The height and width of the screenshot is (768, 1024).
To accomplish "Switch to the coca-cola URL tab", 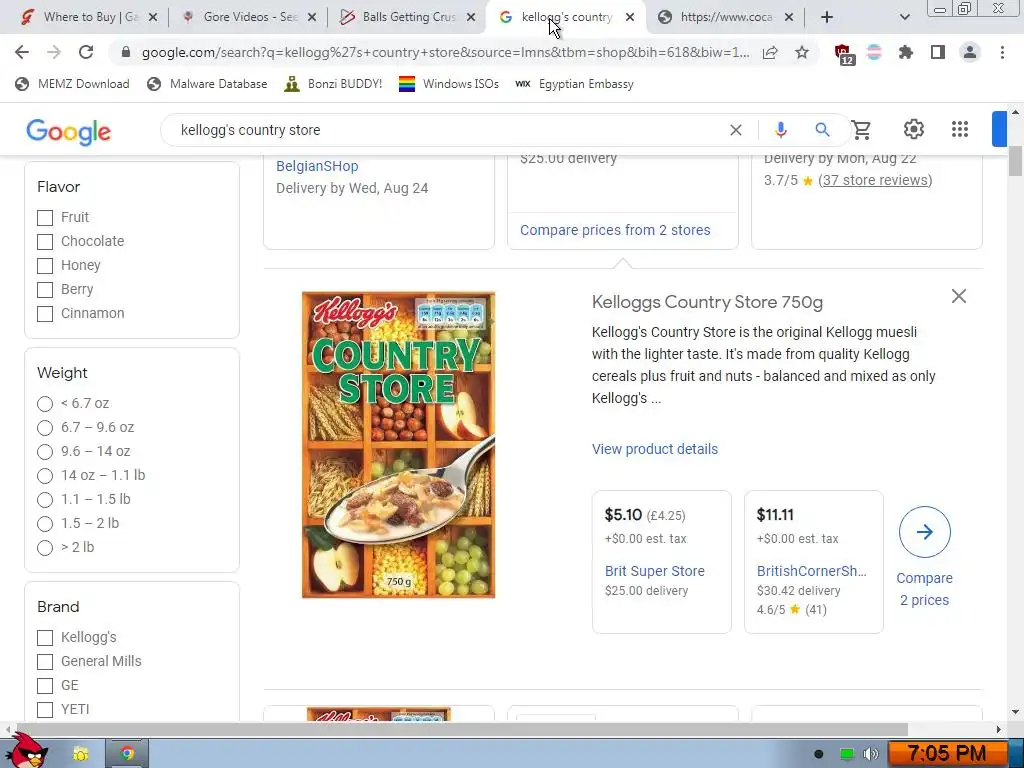I will point(724,17).
